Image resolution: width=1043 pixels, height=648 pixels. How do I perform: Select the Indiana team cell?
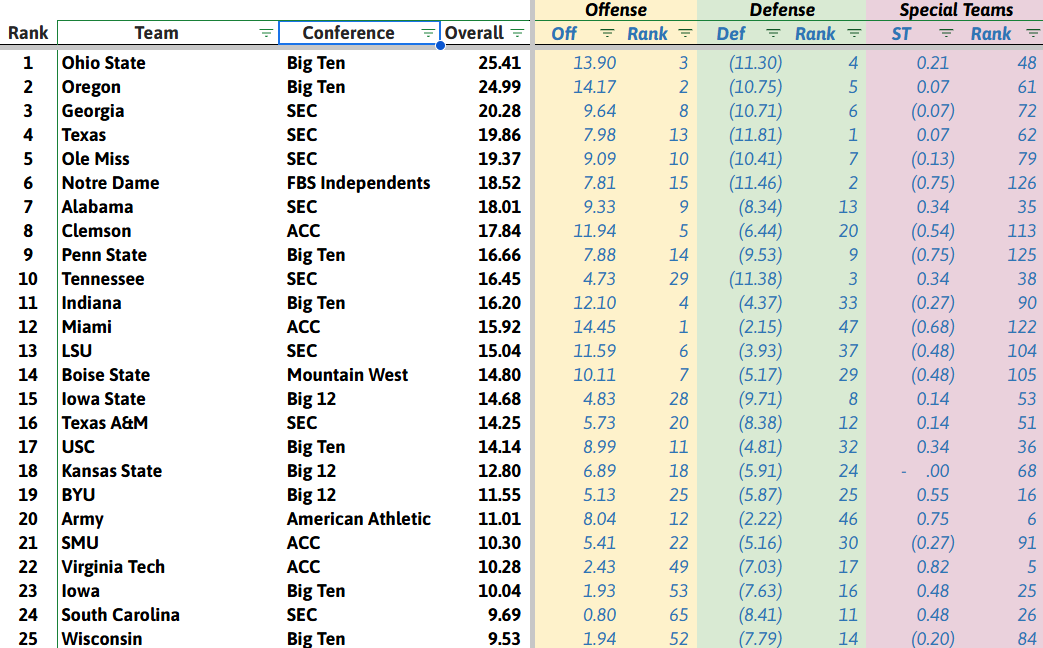click(x=92, y=303)
